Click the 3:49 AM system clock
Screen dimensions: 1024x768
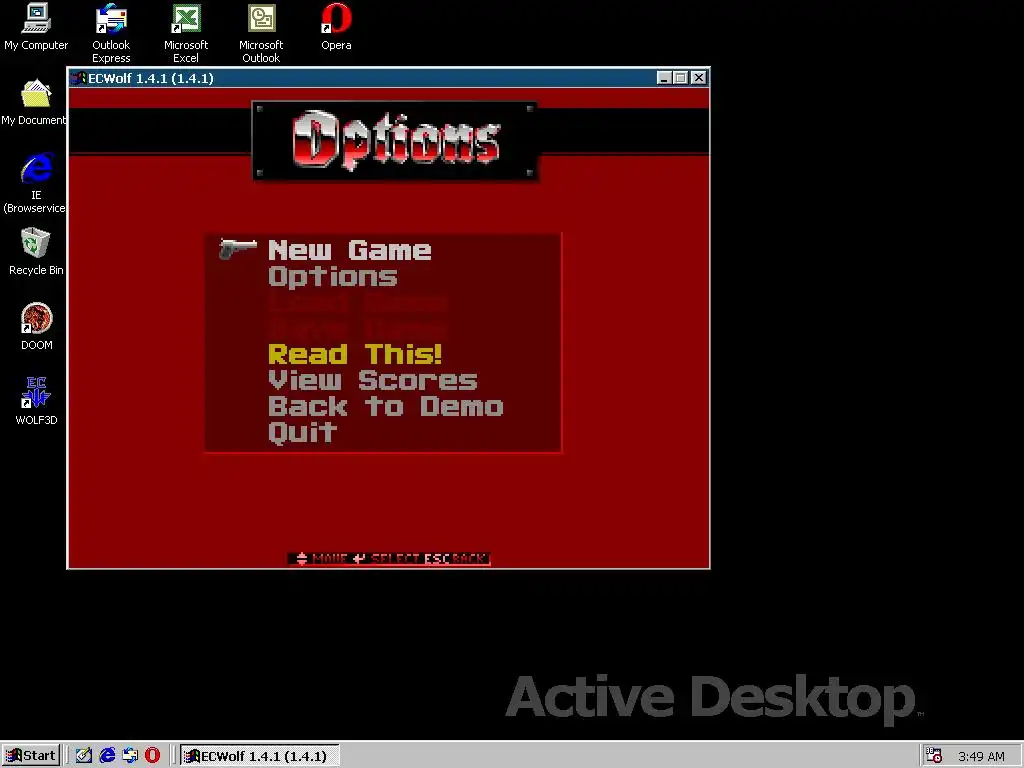[x=981, y=756]
